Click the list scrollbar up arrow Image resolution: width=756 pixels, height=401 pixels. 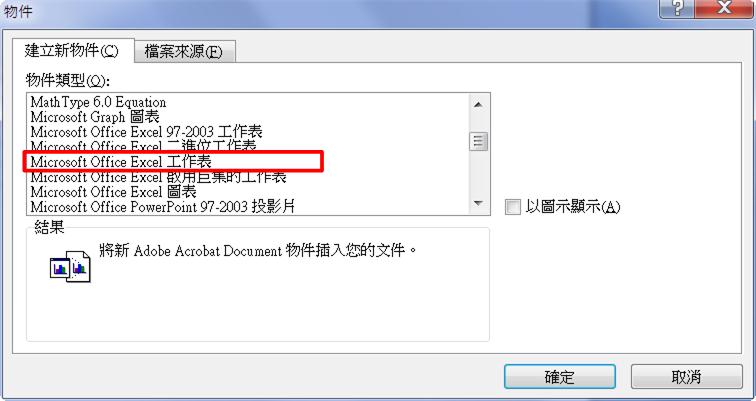tap(478, 105)
